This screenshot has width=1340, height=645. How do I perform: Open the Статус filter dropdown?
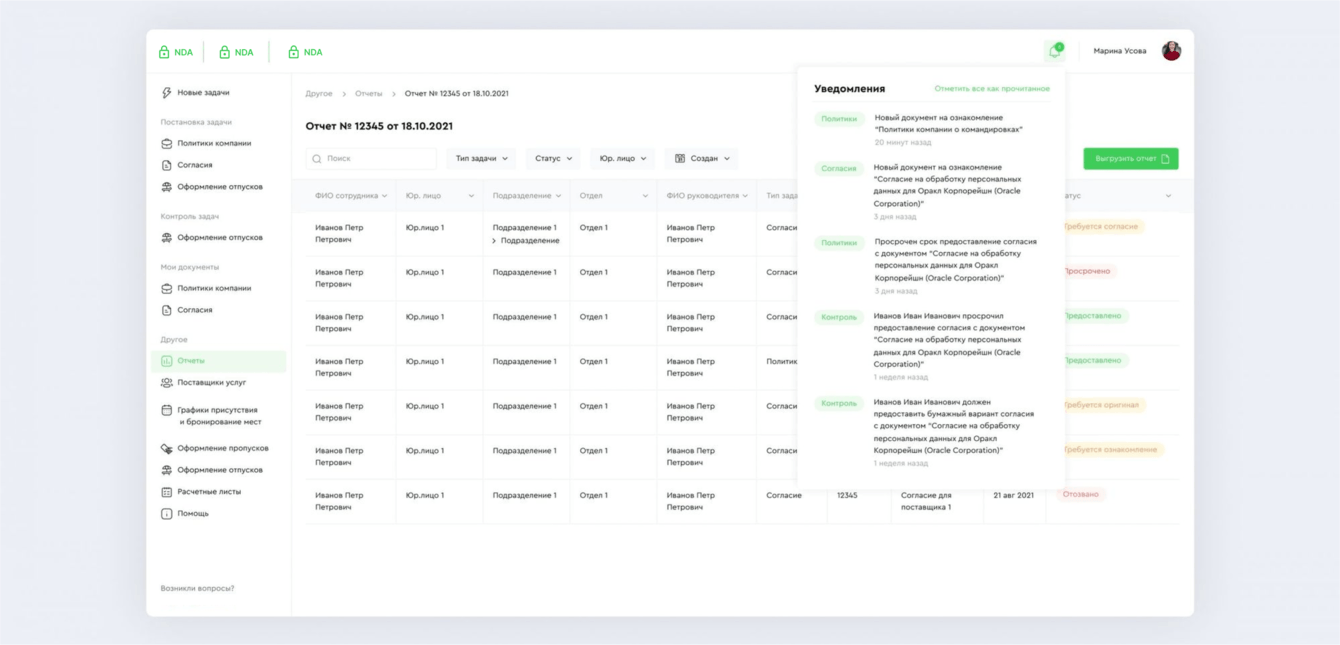[553, 159]
